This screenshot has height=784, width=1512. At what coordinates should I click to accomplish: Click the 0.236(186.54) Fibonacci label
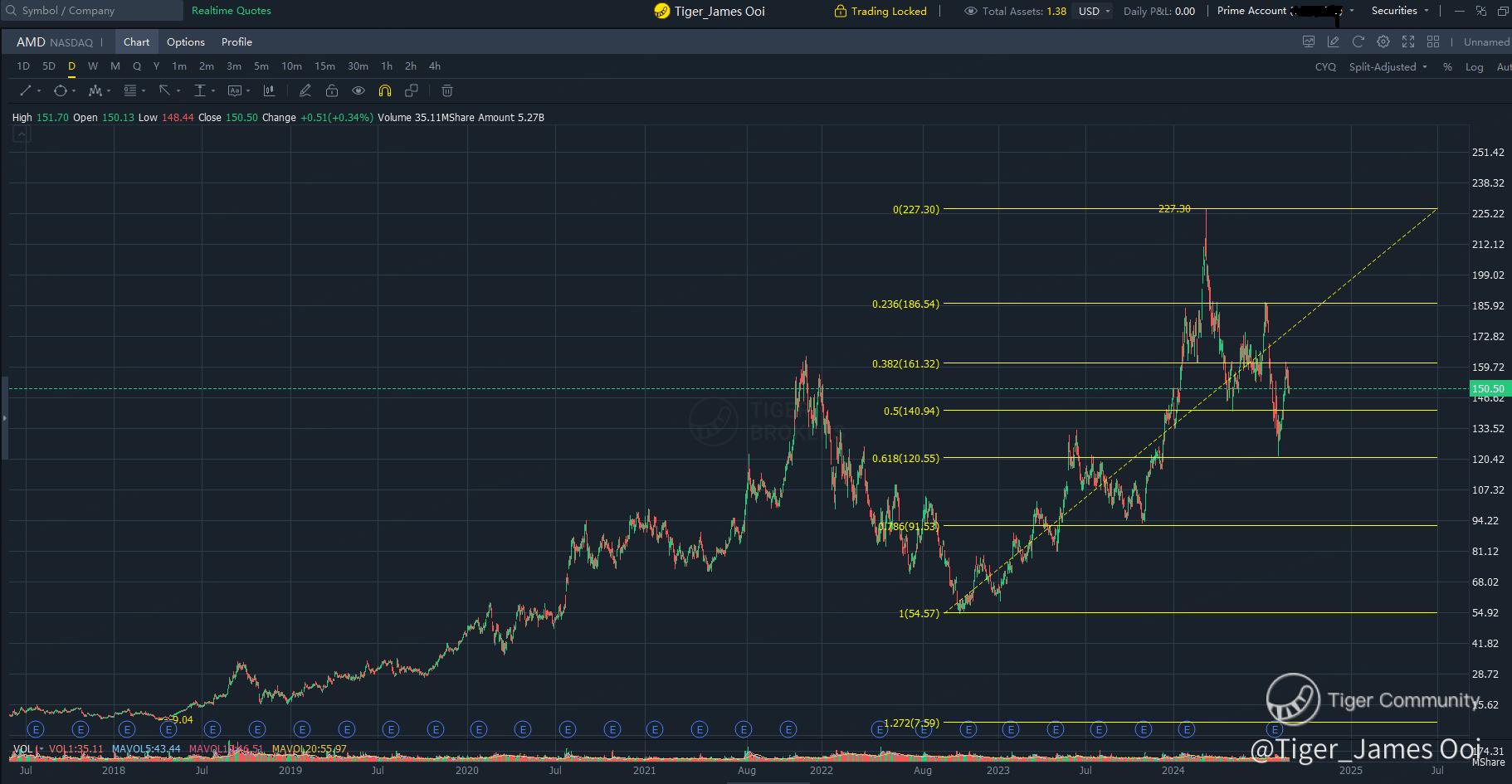[905, 304]
